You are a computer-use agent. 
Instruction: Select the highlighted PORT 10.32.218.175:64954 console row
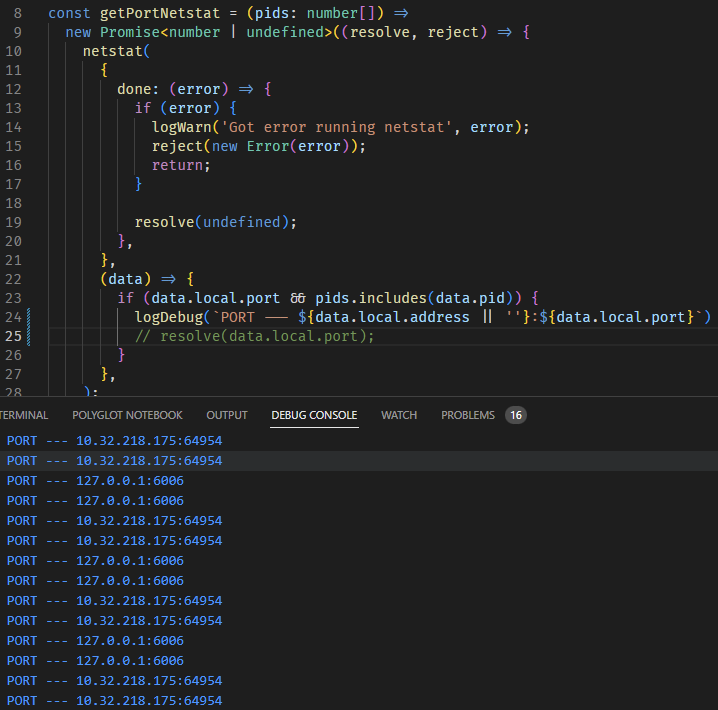[359, 461]
